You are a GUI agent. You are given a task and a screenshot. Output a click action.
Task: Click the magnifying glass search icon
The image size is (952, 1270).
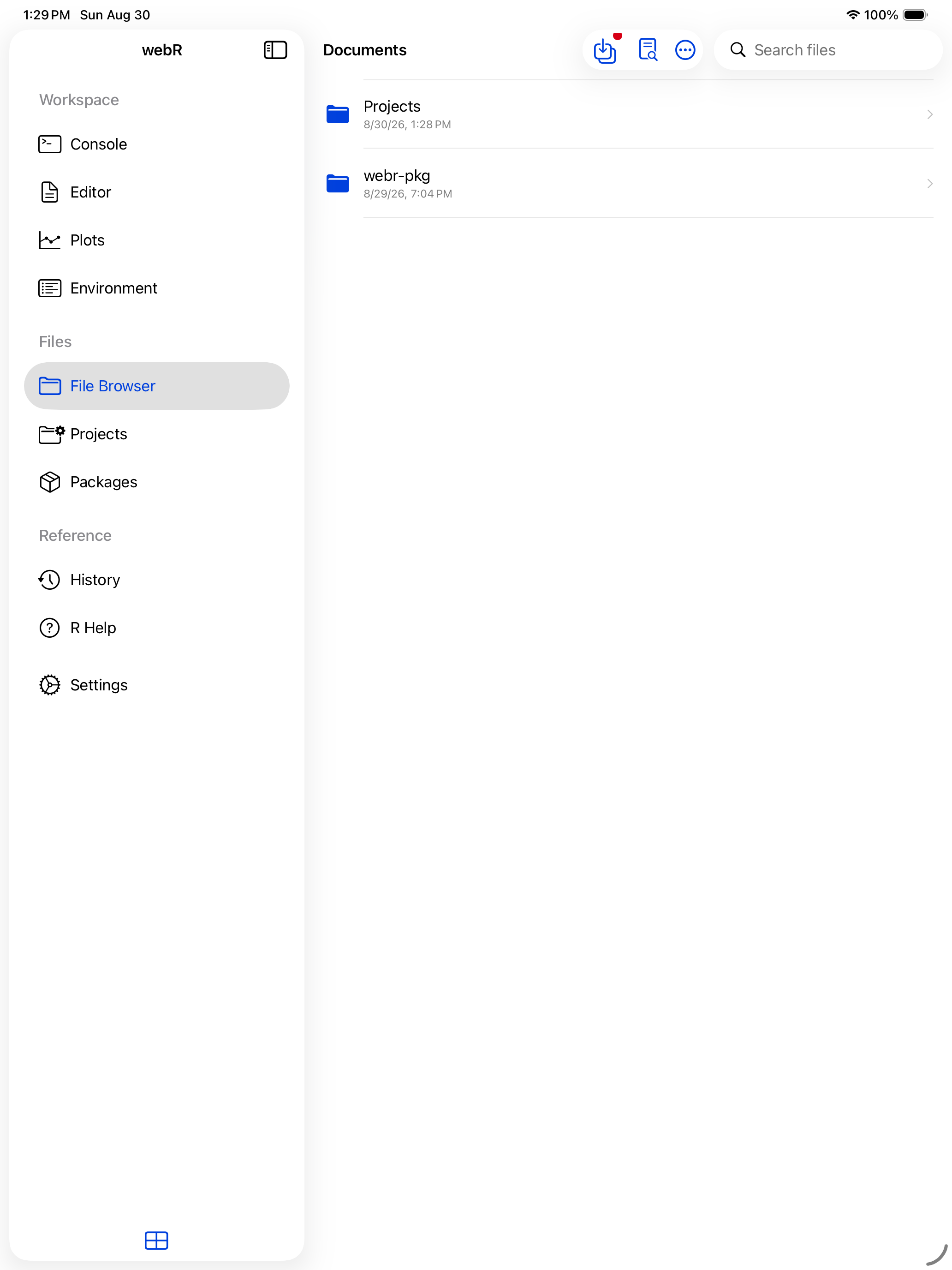pyautogui.click(x=738, y=50)
